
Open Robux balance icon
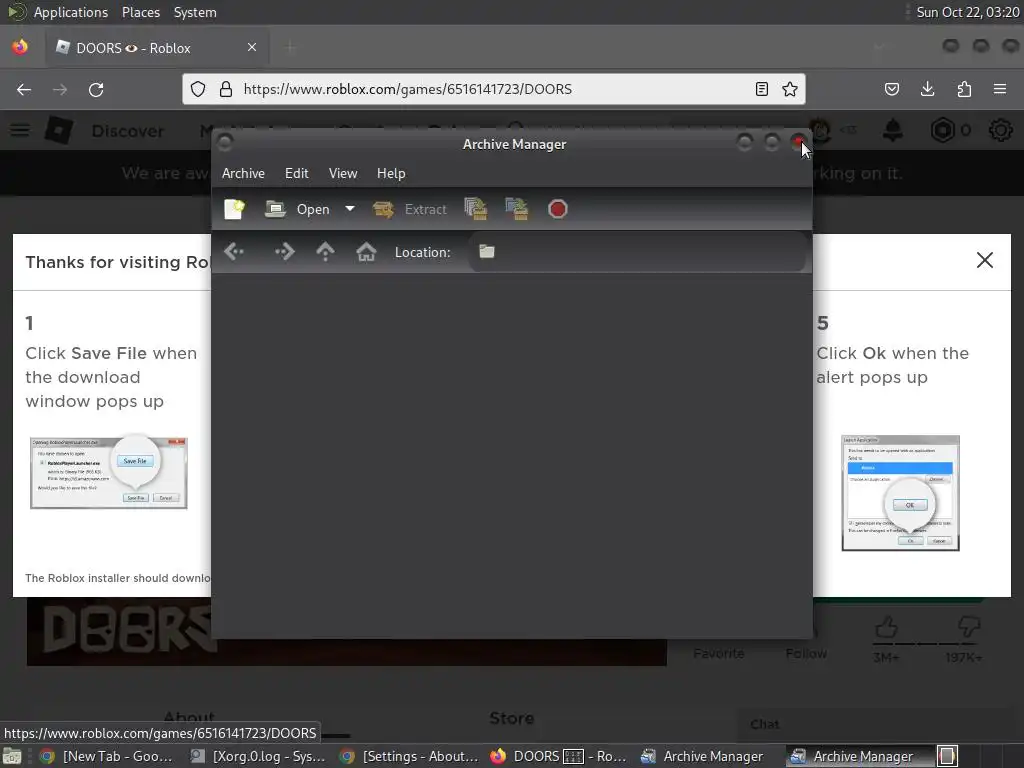coord(942,131)
